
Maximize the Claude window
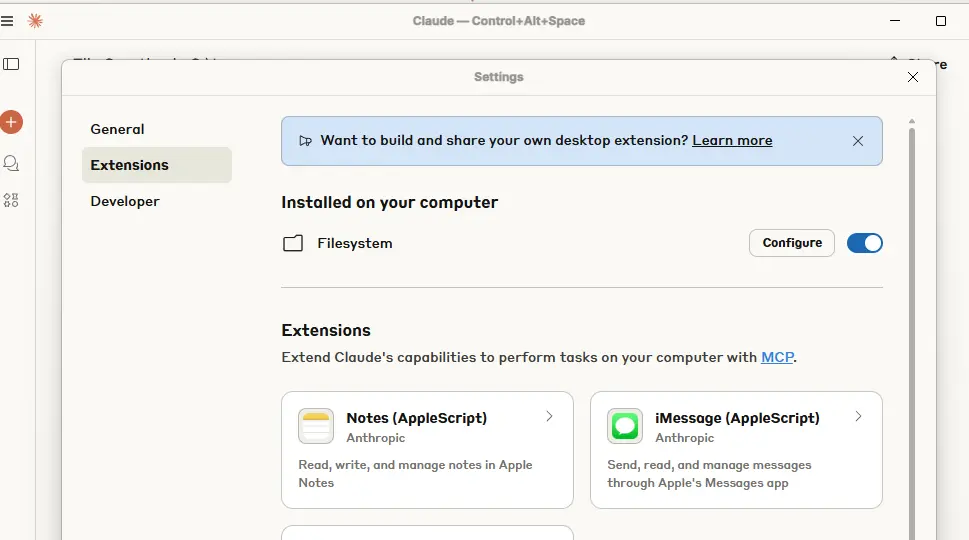click(941, 21)
